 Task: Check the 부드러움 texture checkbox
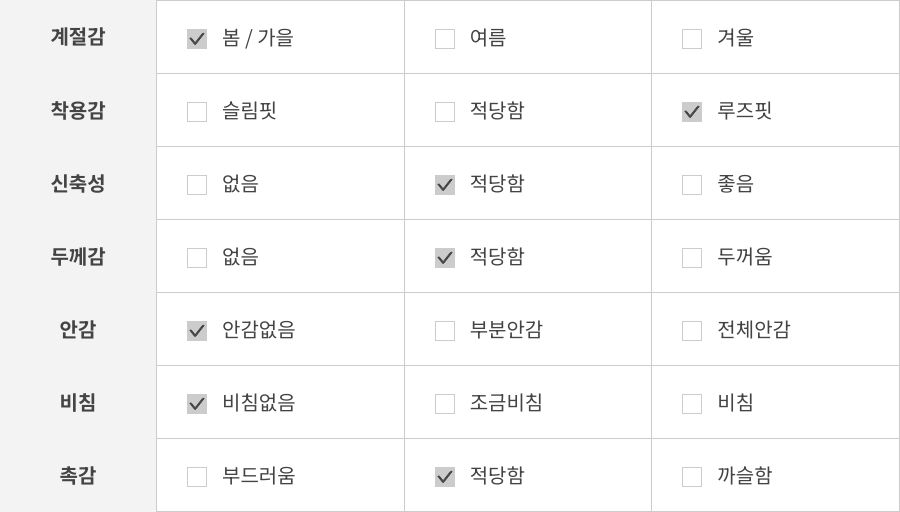pos(197,477)
